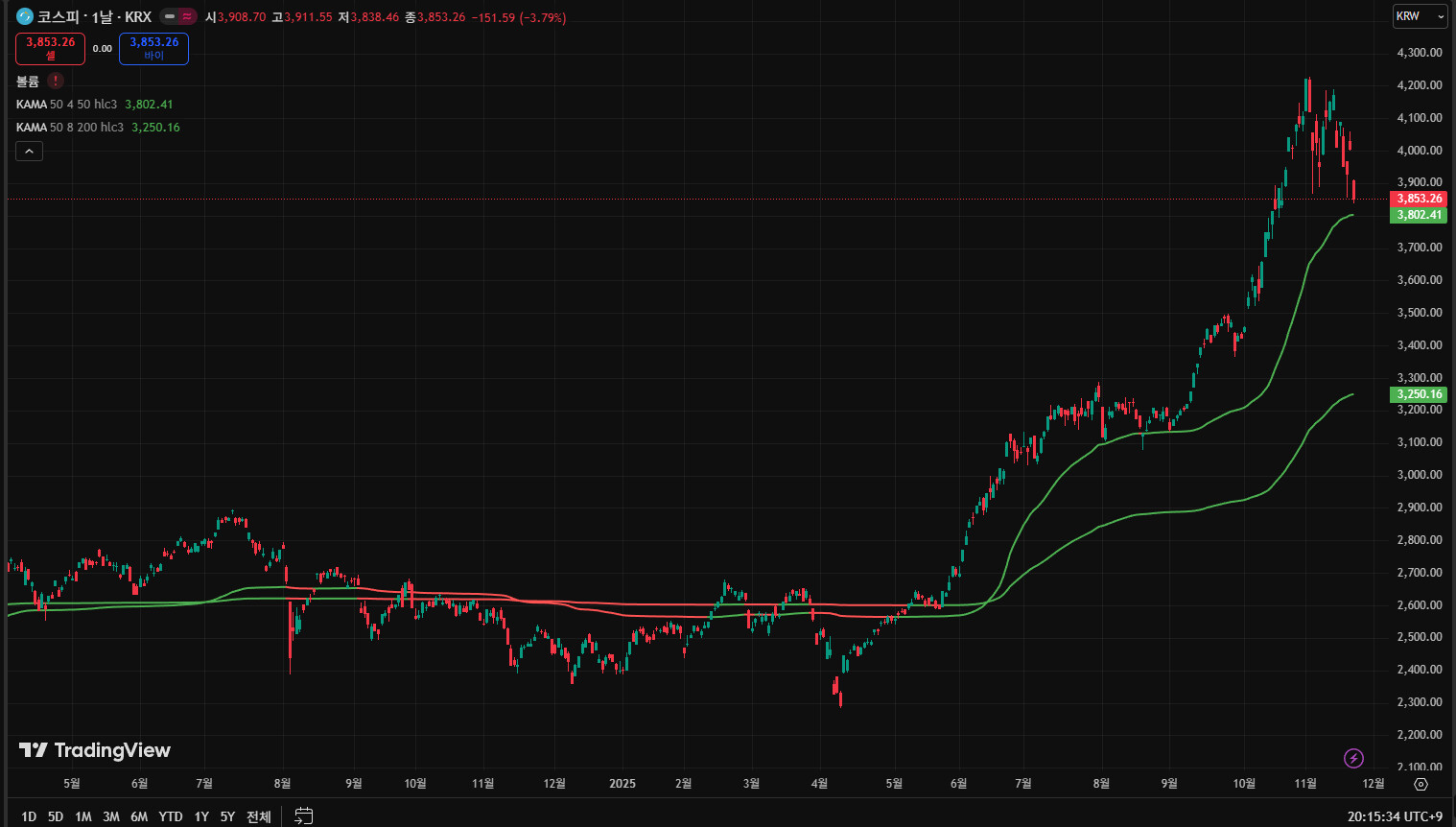Click the low price 3,838.46
The height and width of the screenshot is (827, 1456).
point(375,17)
